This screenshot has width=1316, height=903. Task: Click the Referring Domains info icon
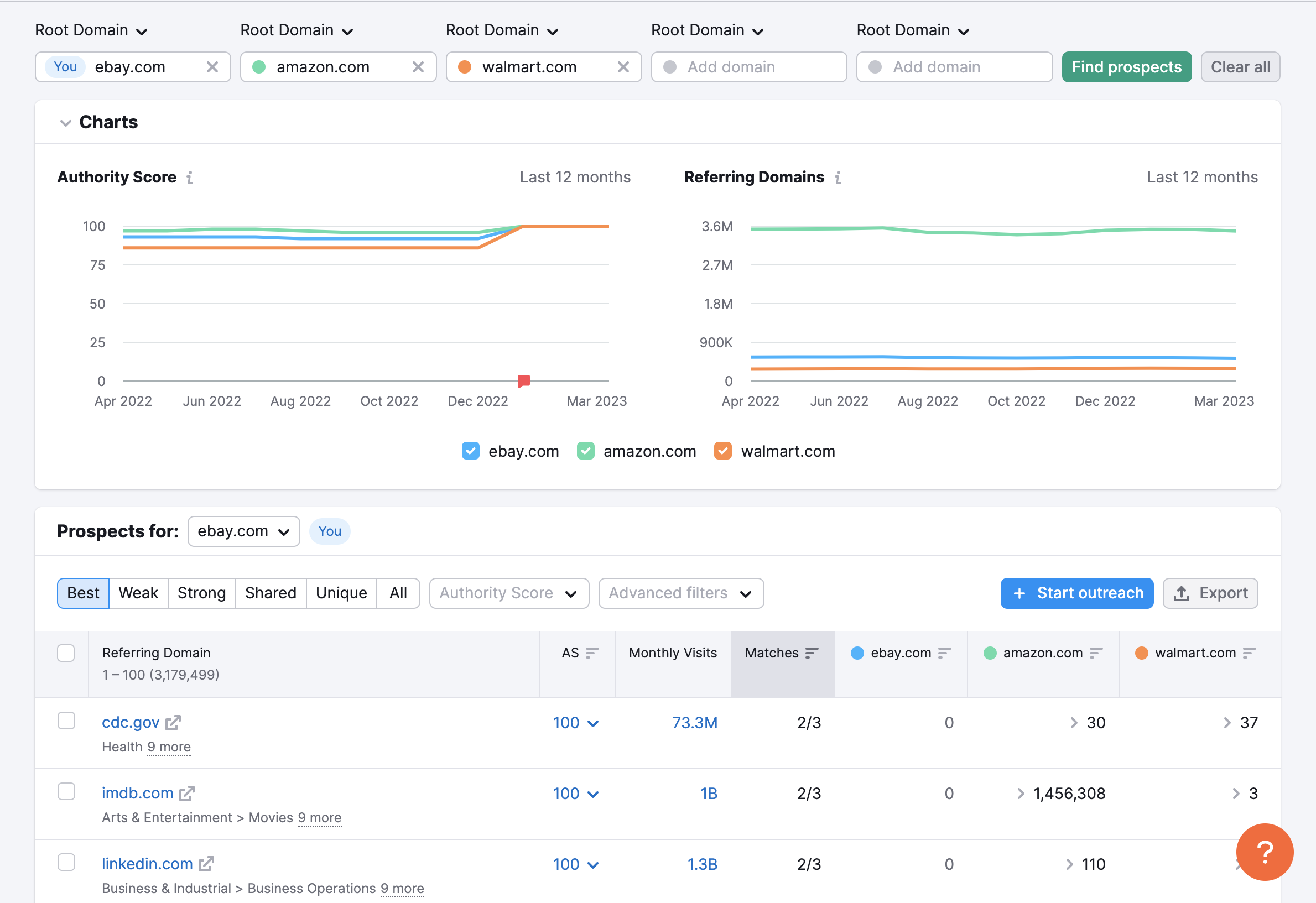(x=838, y=177)
